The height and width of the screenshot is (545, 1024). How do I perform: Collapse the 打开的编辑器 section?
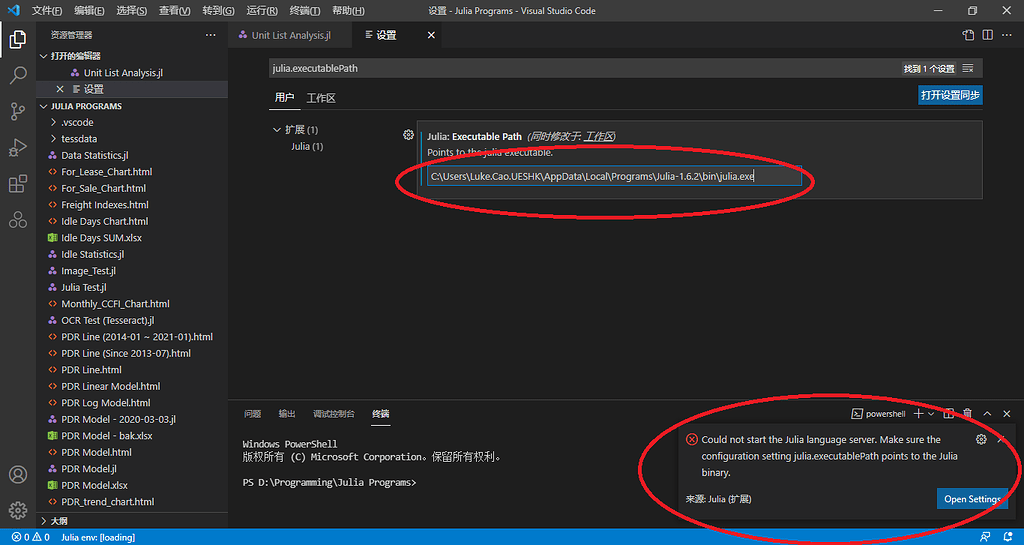(x=43, y=56)
